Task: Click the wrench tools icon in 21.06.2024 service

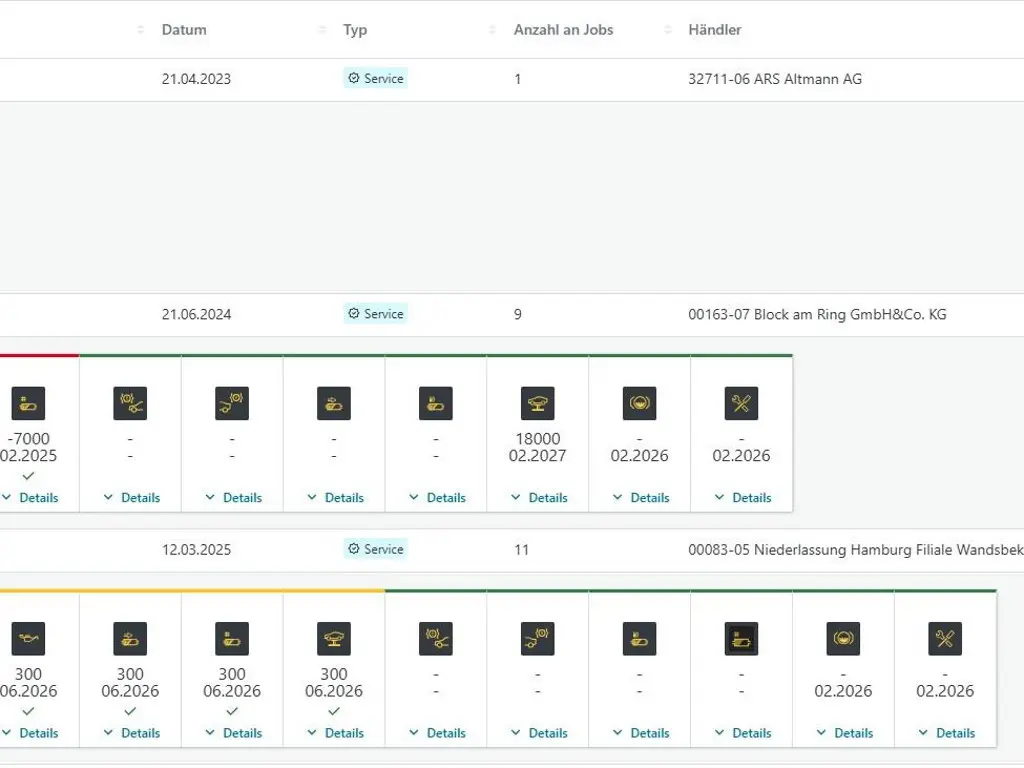Action: tap(741, 403)
